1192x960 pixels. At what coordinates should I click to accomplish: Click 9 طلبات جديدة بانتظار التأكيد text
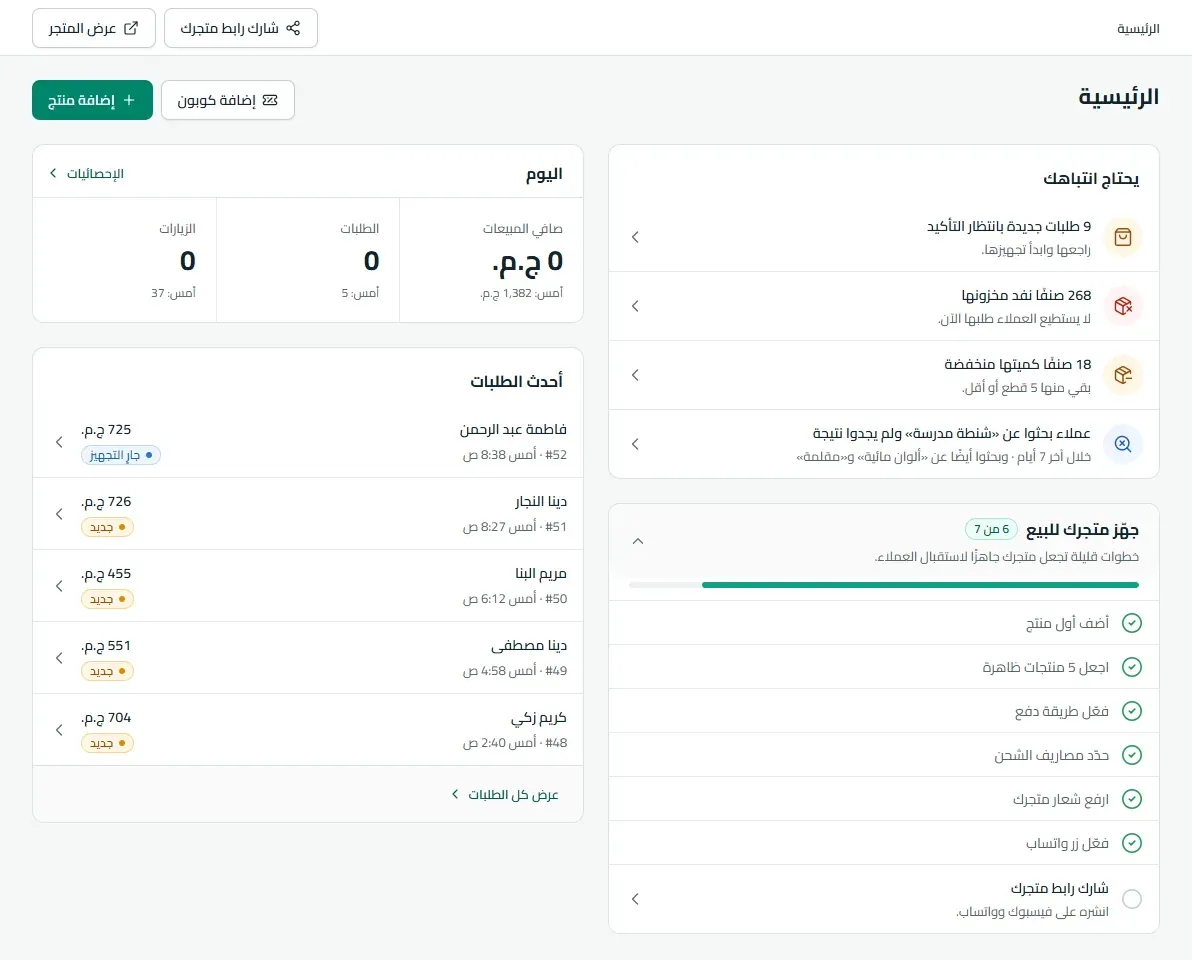tap(1009, 227)
